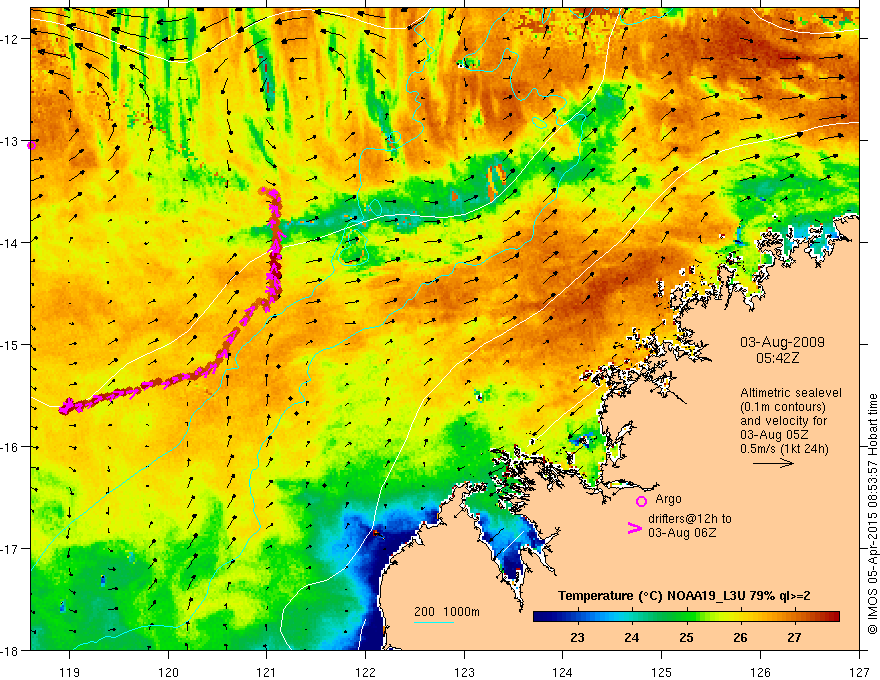Click the latitude axis label '-15'
The height and width of the screenshot is (680, 880).
pyautogui.click(x=11, y=345)
